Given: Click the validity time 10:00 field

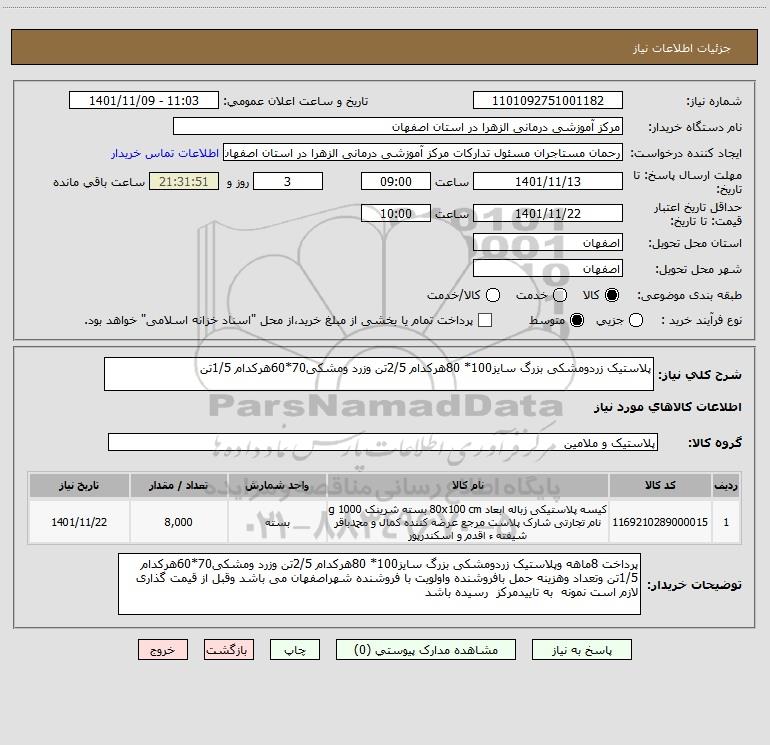Looking at the screenshot, I should [396, 213].
